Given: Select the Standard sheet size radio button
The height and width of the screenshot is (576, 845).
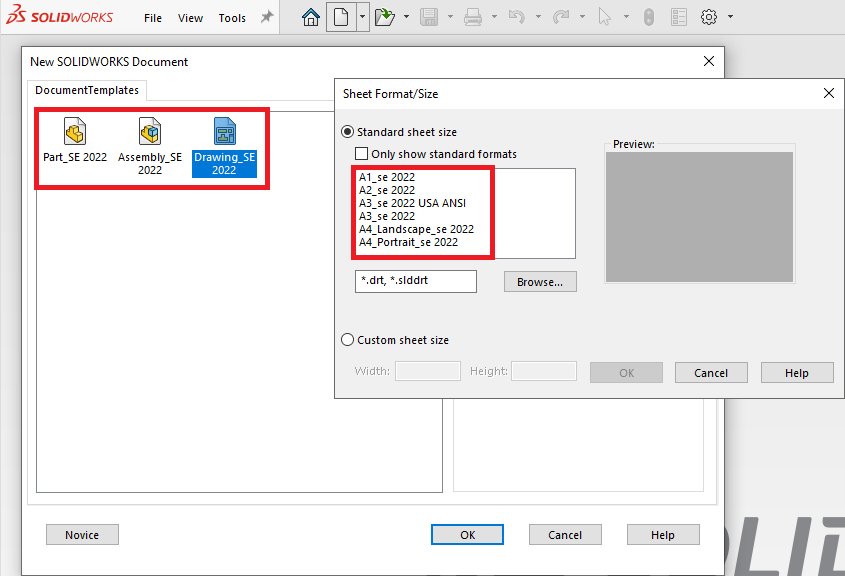Looking at the screenshot, I should 348,132.
